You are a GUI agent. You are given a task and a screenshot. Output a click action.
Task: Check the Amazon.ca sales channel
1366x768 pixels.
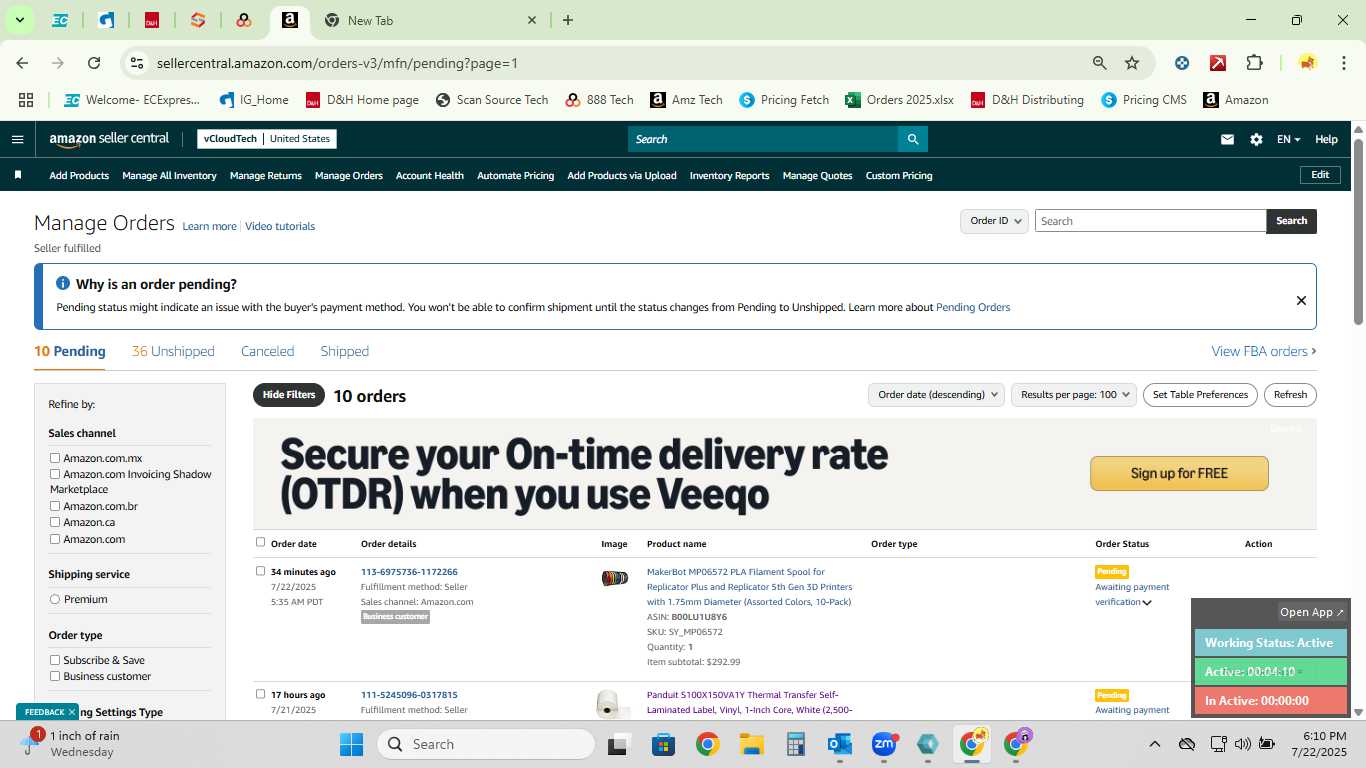[55, 522]
